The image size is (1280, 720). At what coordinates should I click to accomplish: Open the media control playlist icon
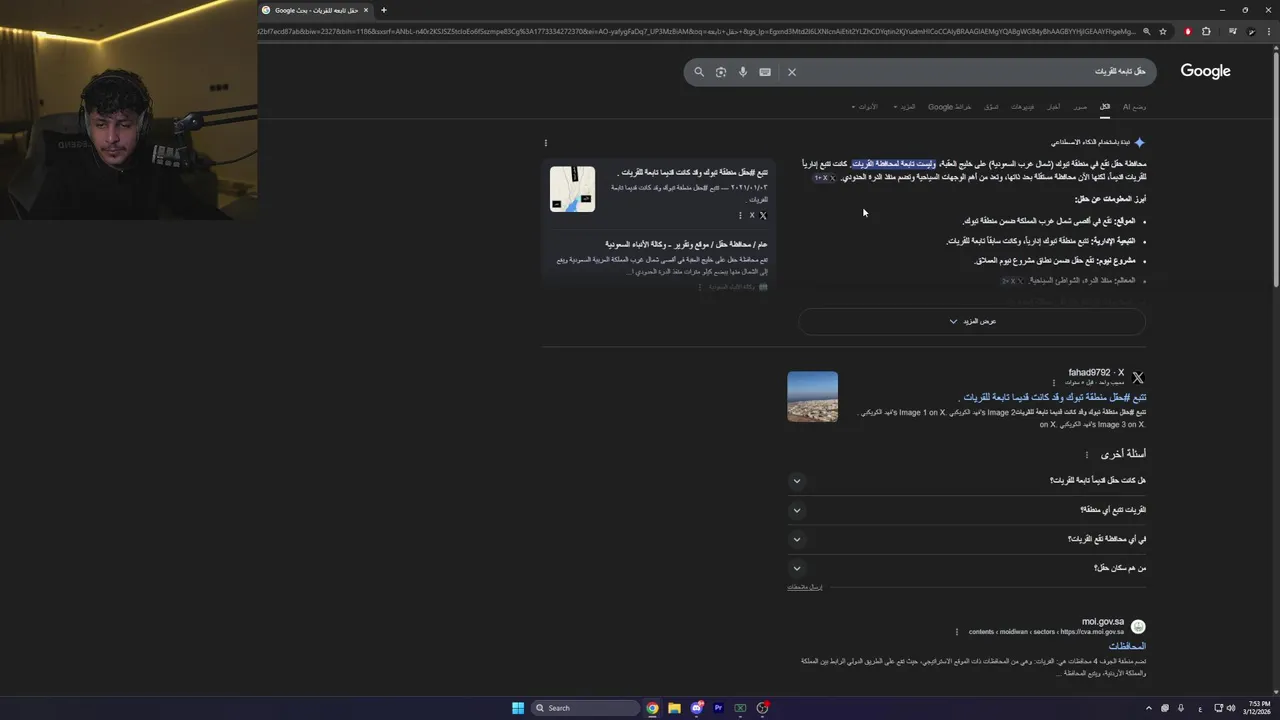[1232, 31]
